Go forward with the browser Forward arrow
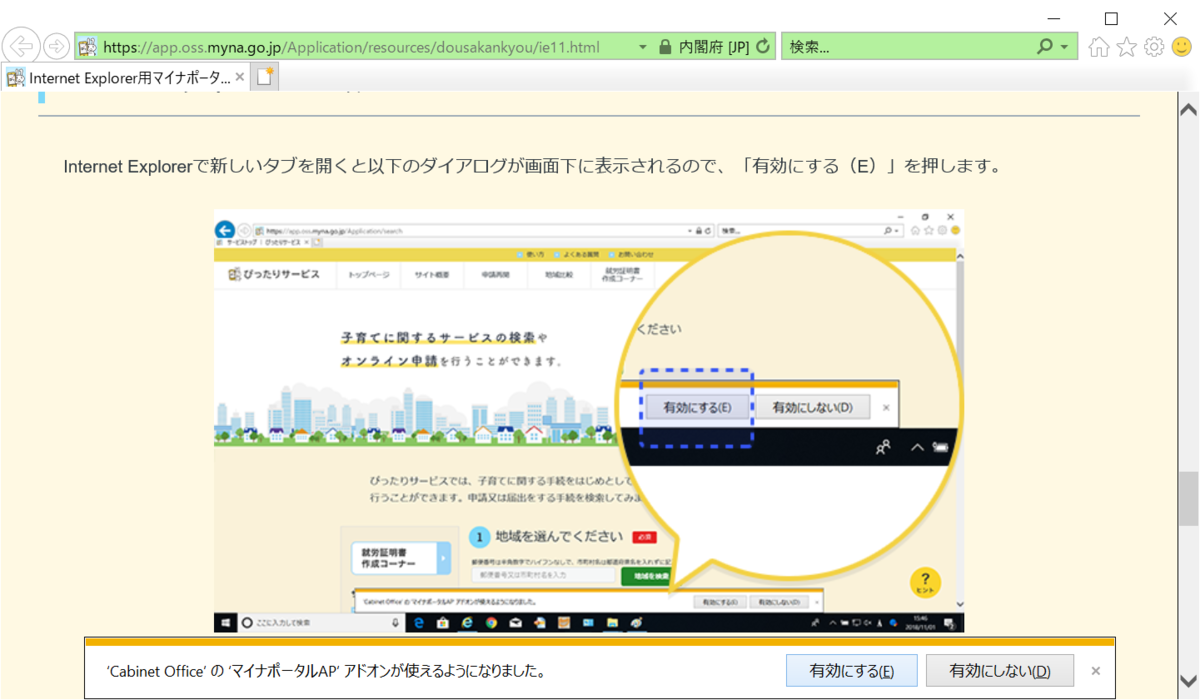The image size is (1200, 700). 57,46
